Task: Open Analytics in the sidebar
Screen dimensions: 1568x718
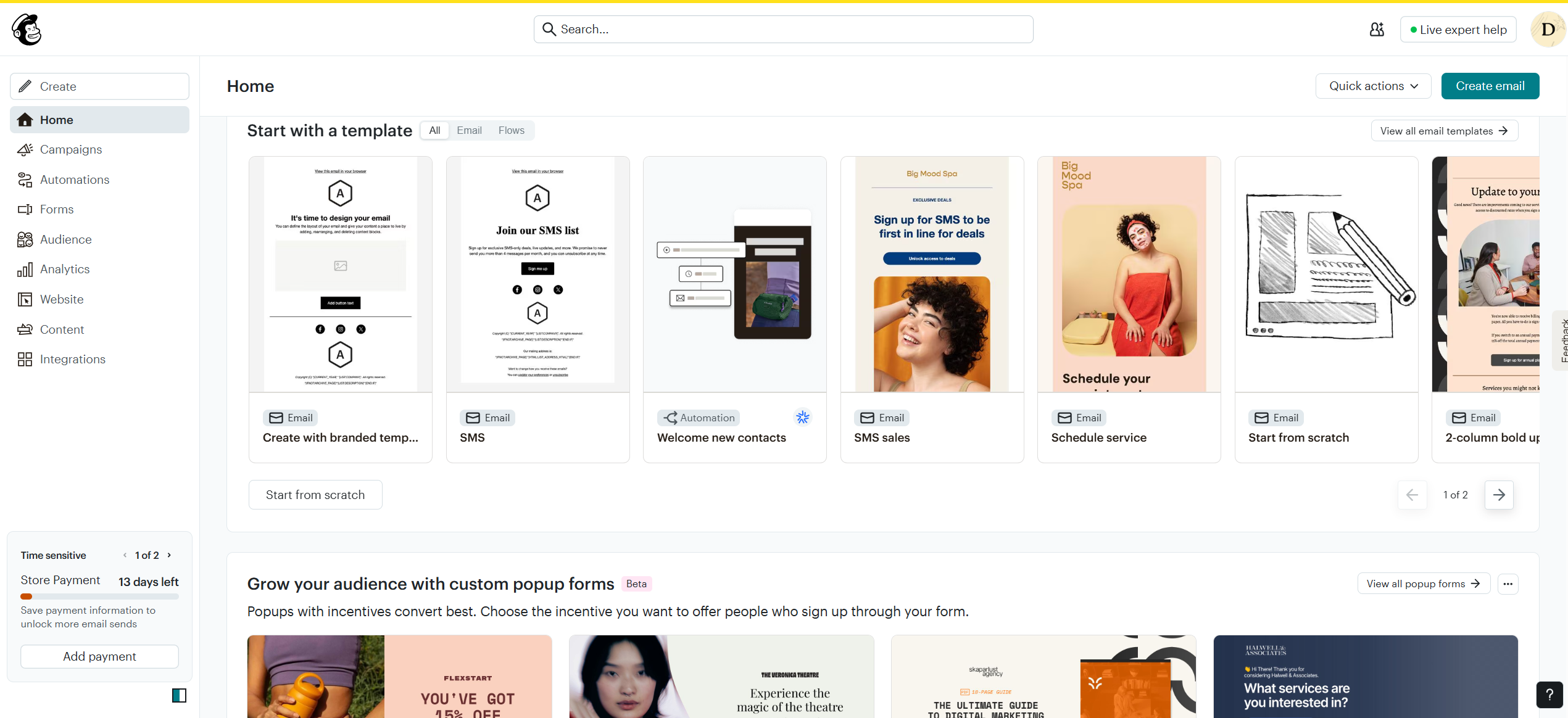Action: (99, 269)
